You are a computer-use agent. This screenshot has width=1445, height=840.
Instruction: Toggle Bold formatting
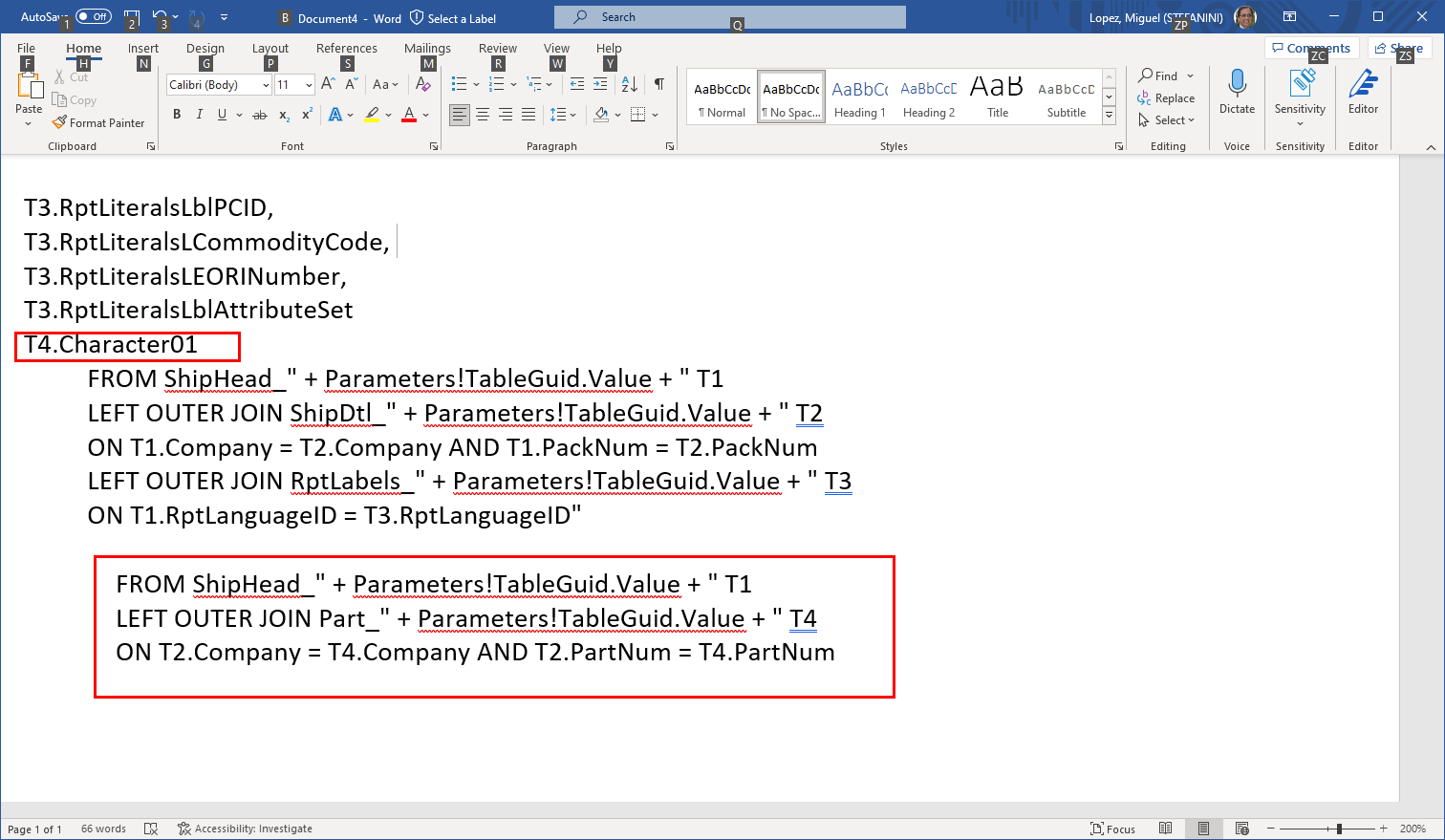[x=177, y=115]
